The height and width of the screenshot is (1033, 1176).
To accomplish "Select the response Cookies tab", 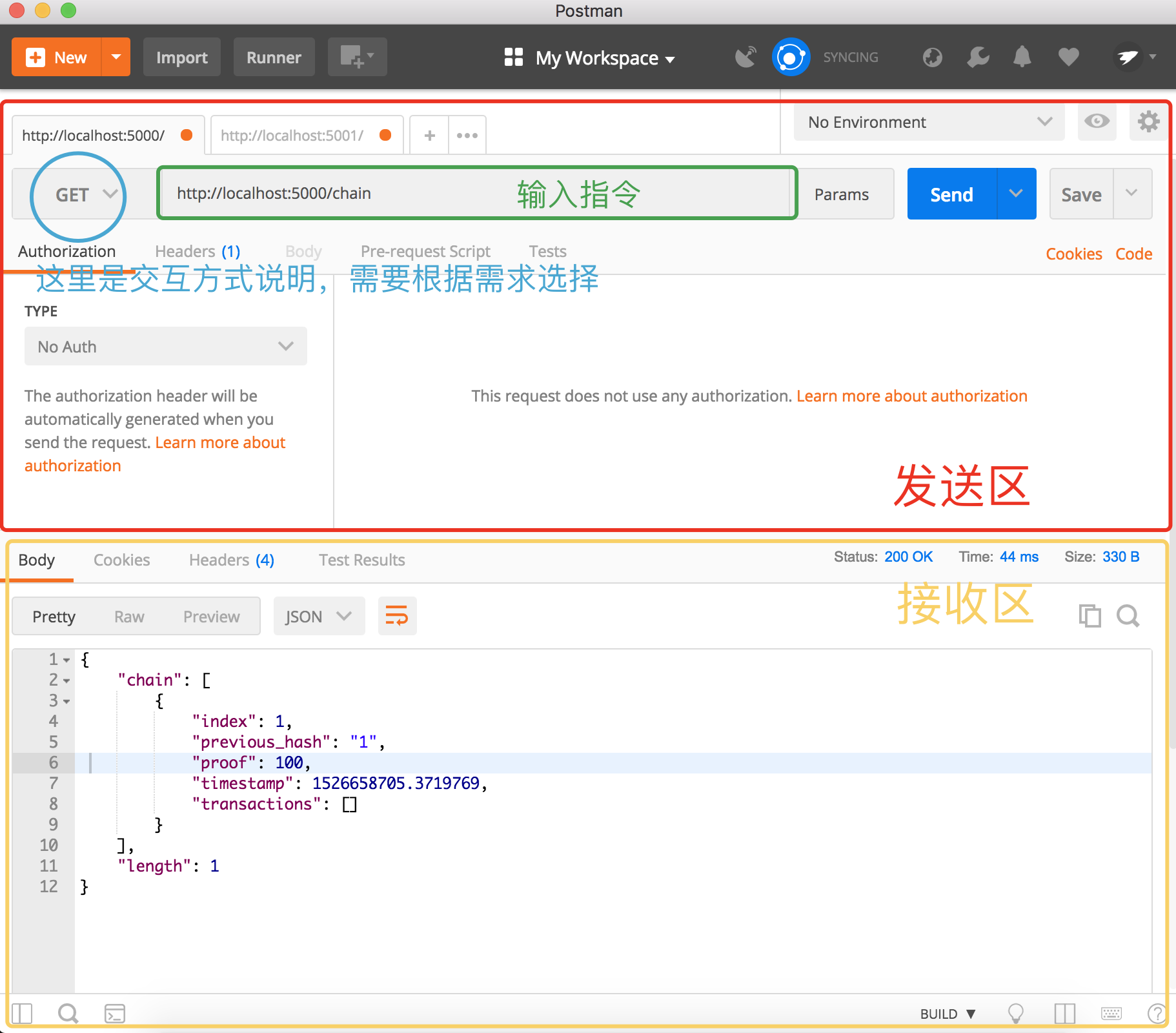I will point(121,560).
